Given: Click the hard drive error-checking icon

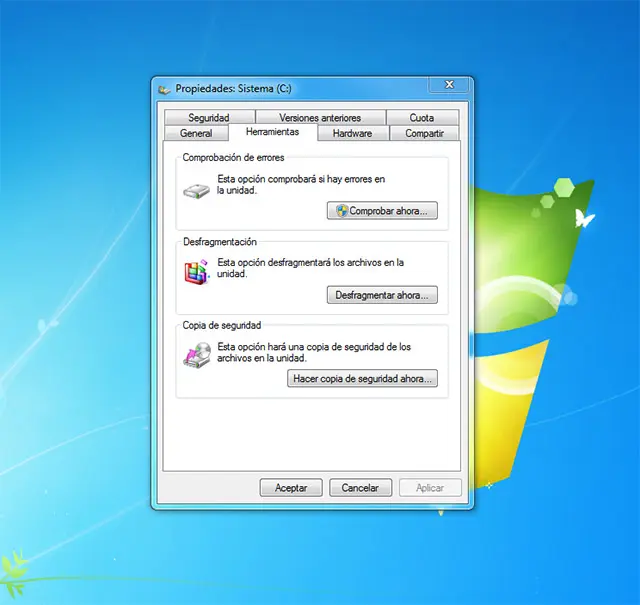Looking at the screenshot, I should pos(197,189).
